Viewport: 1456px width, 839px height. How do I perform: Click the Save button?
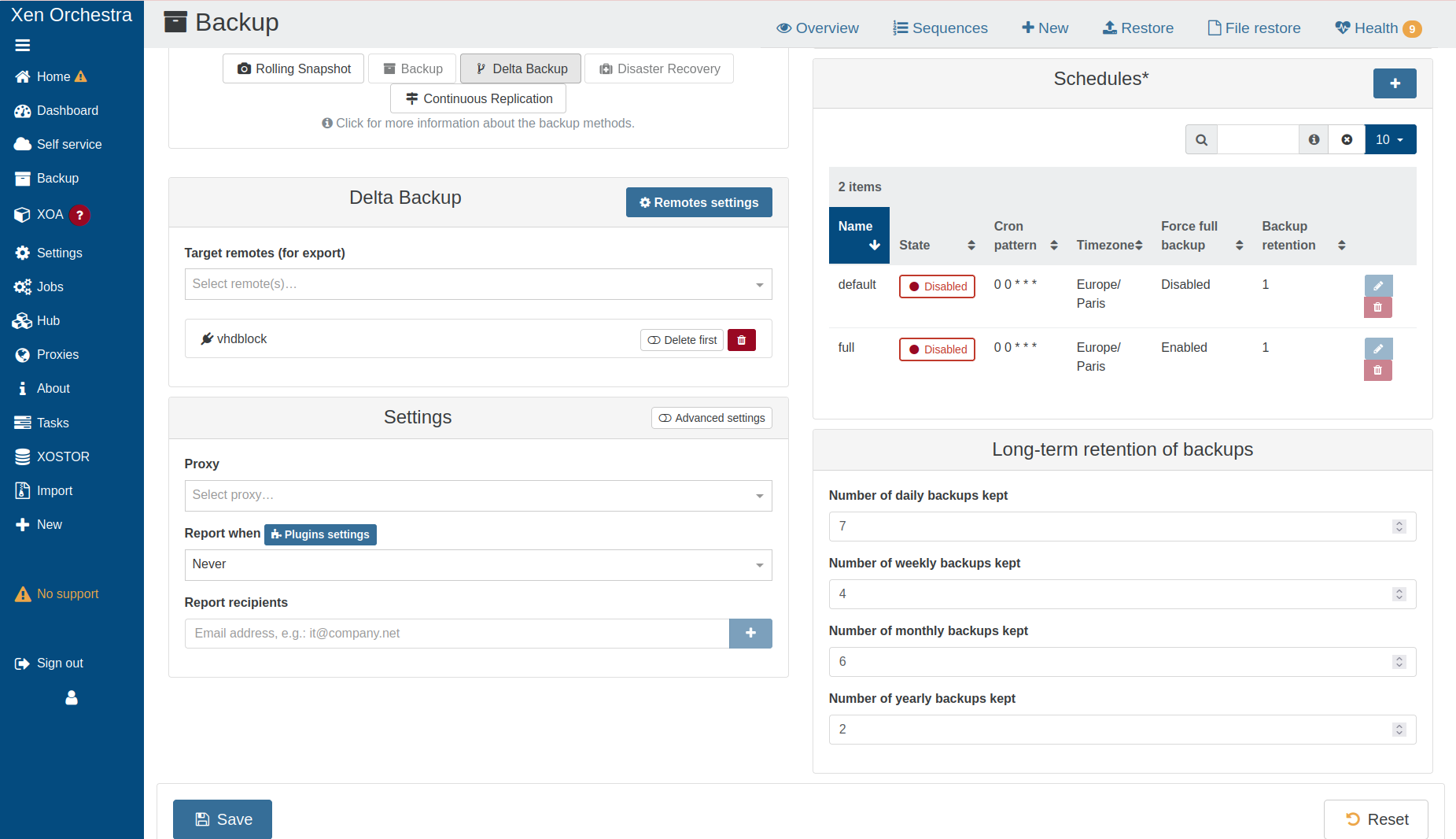(223, 819)
